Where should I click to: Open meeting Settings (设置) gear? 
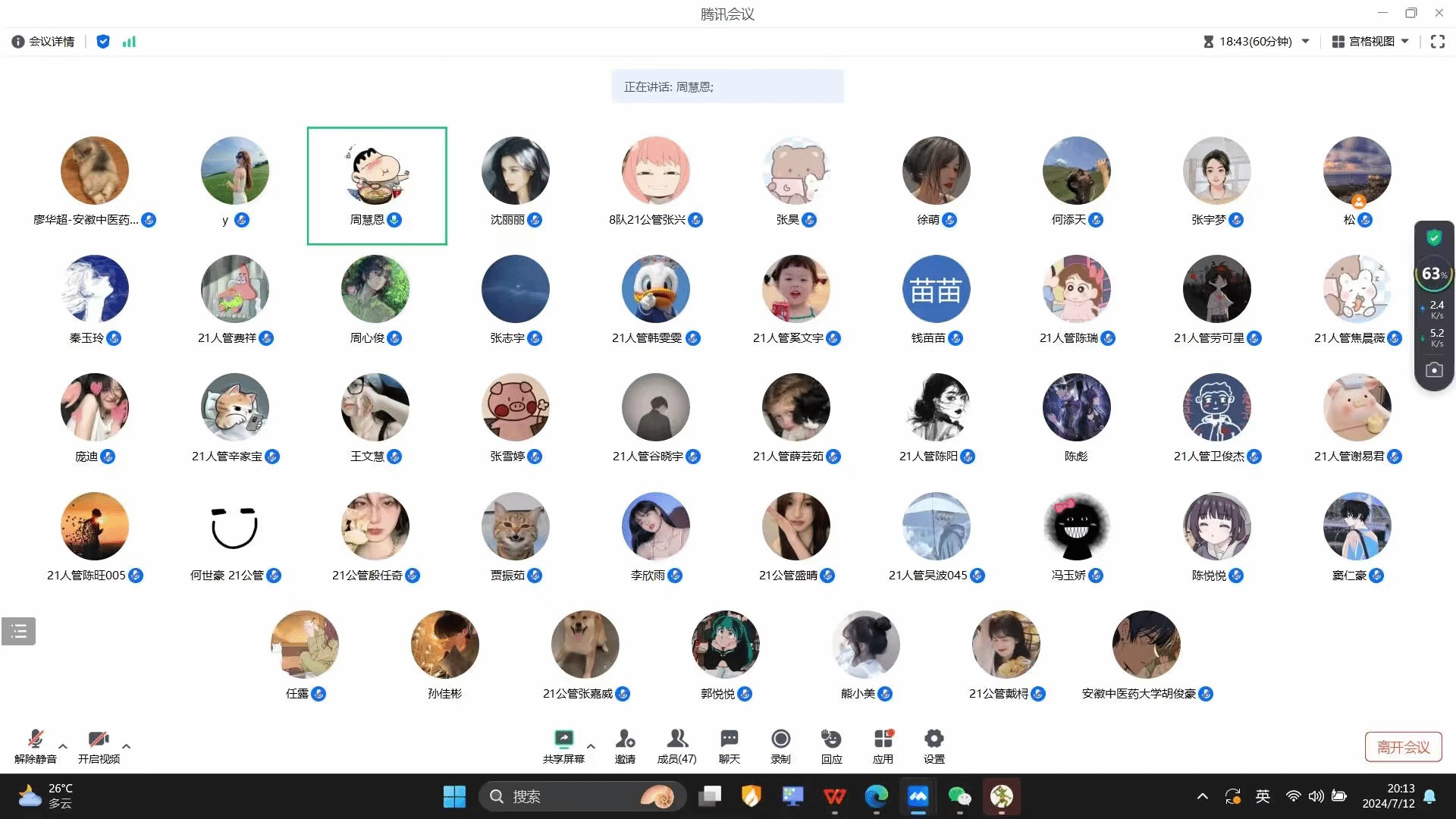coord(934,739)
